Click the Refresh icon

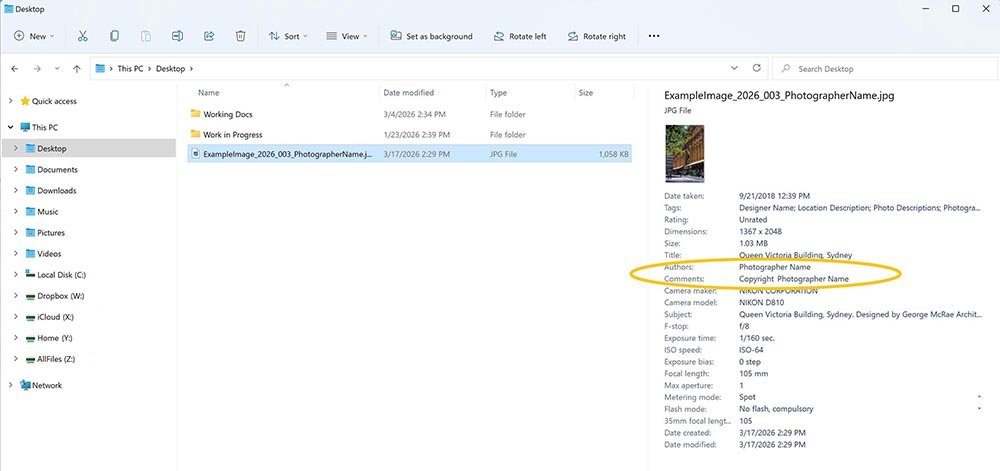pyautogui.click(x=756, y=68)
